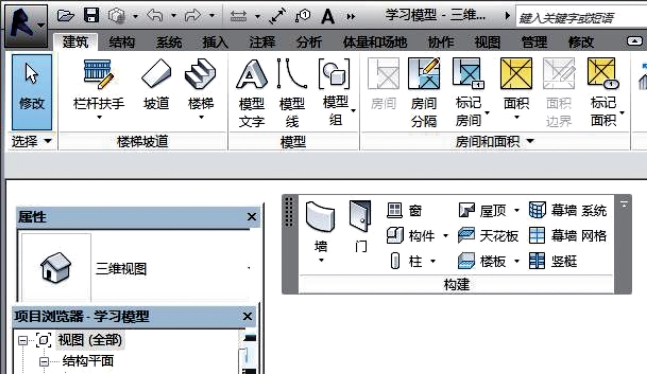Screen dimensions: 647x374
Task: Click the 房间分隔 tool
Action: (424, 93)
